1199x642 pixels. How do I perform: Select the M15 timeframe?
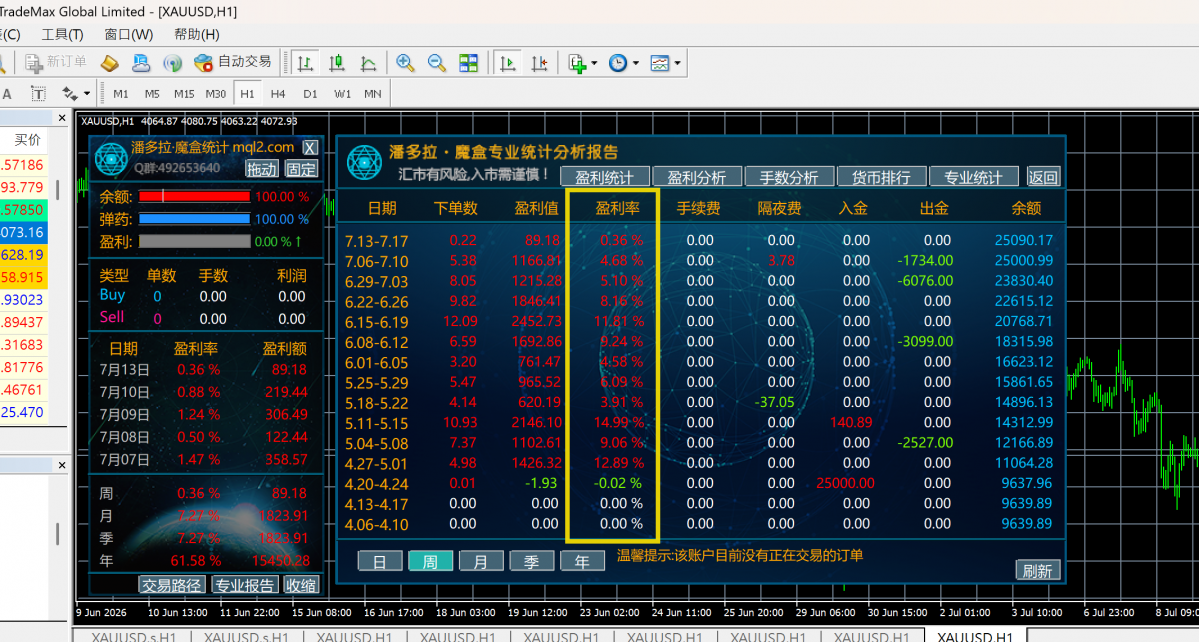(x=184, y=93)
